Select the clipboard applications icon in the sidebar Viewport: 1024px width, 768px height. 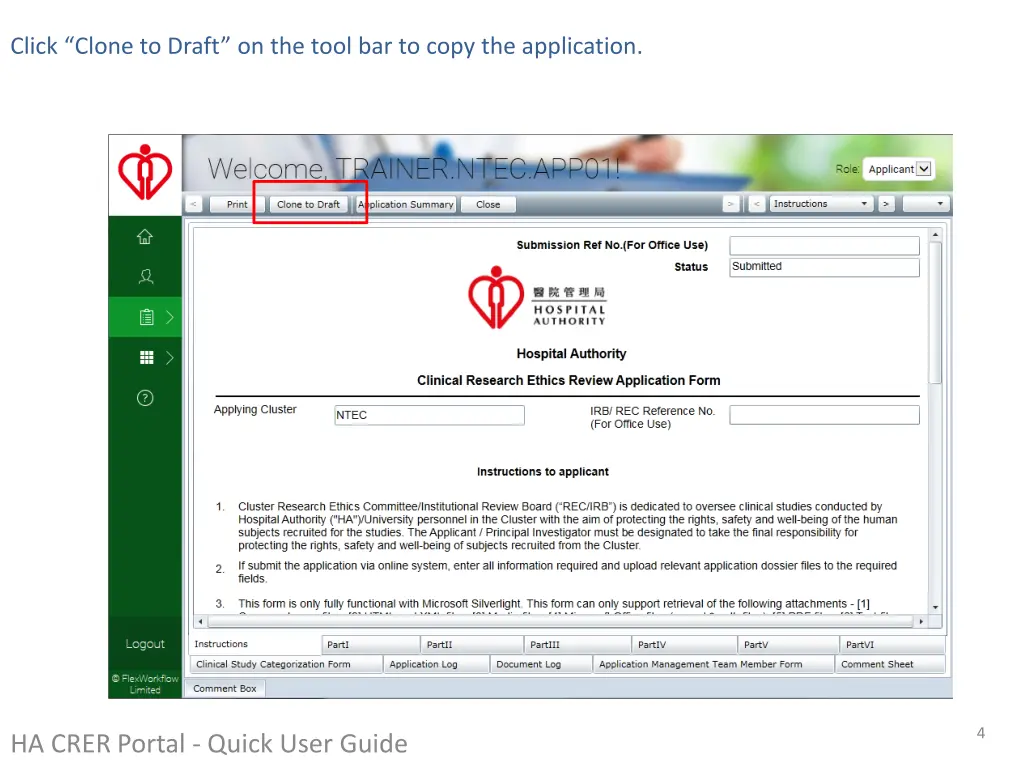(146, 317)
